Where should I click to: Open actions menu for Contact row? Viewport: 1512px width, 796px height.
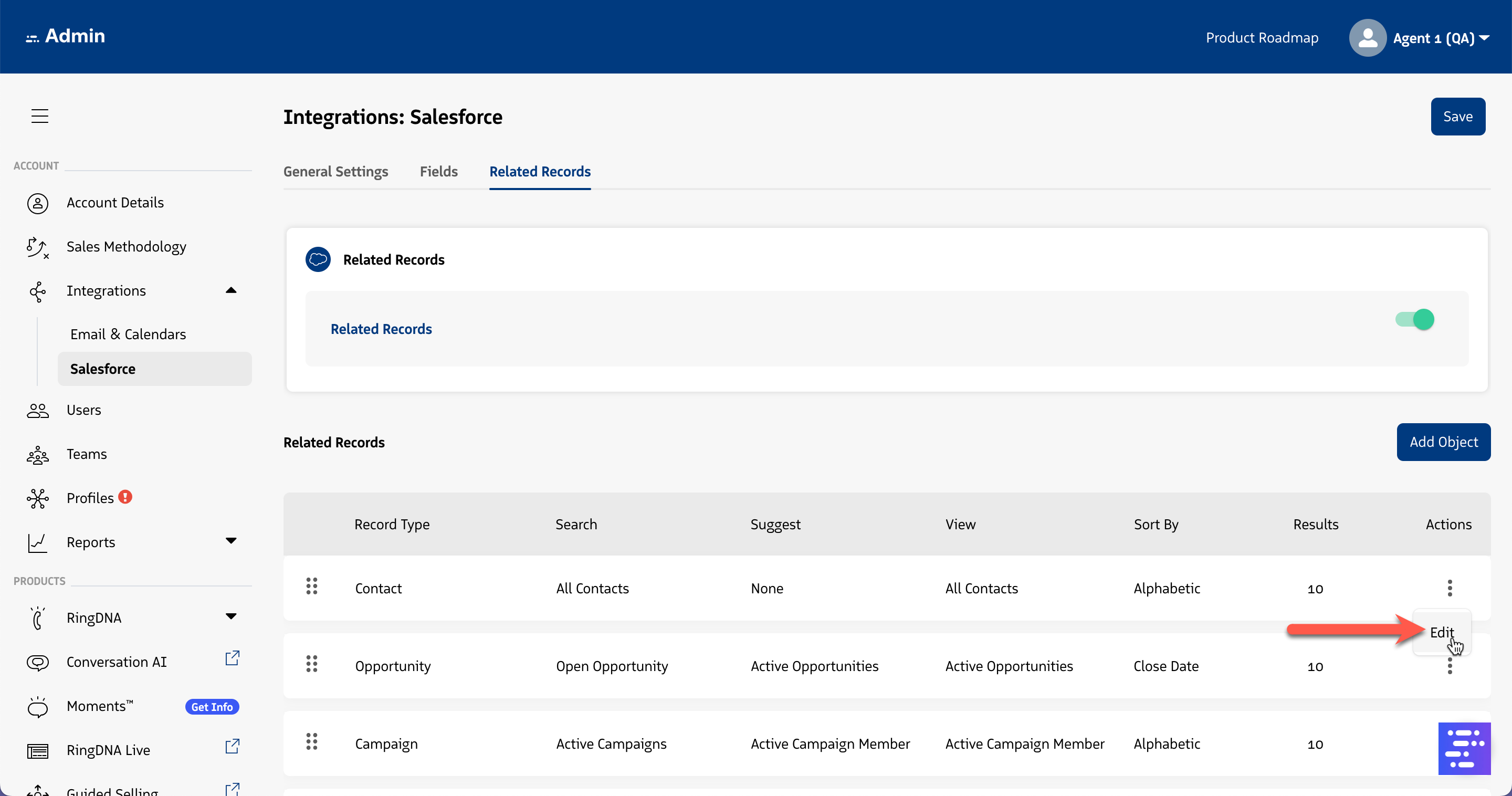point(1449,588)
